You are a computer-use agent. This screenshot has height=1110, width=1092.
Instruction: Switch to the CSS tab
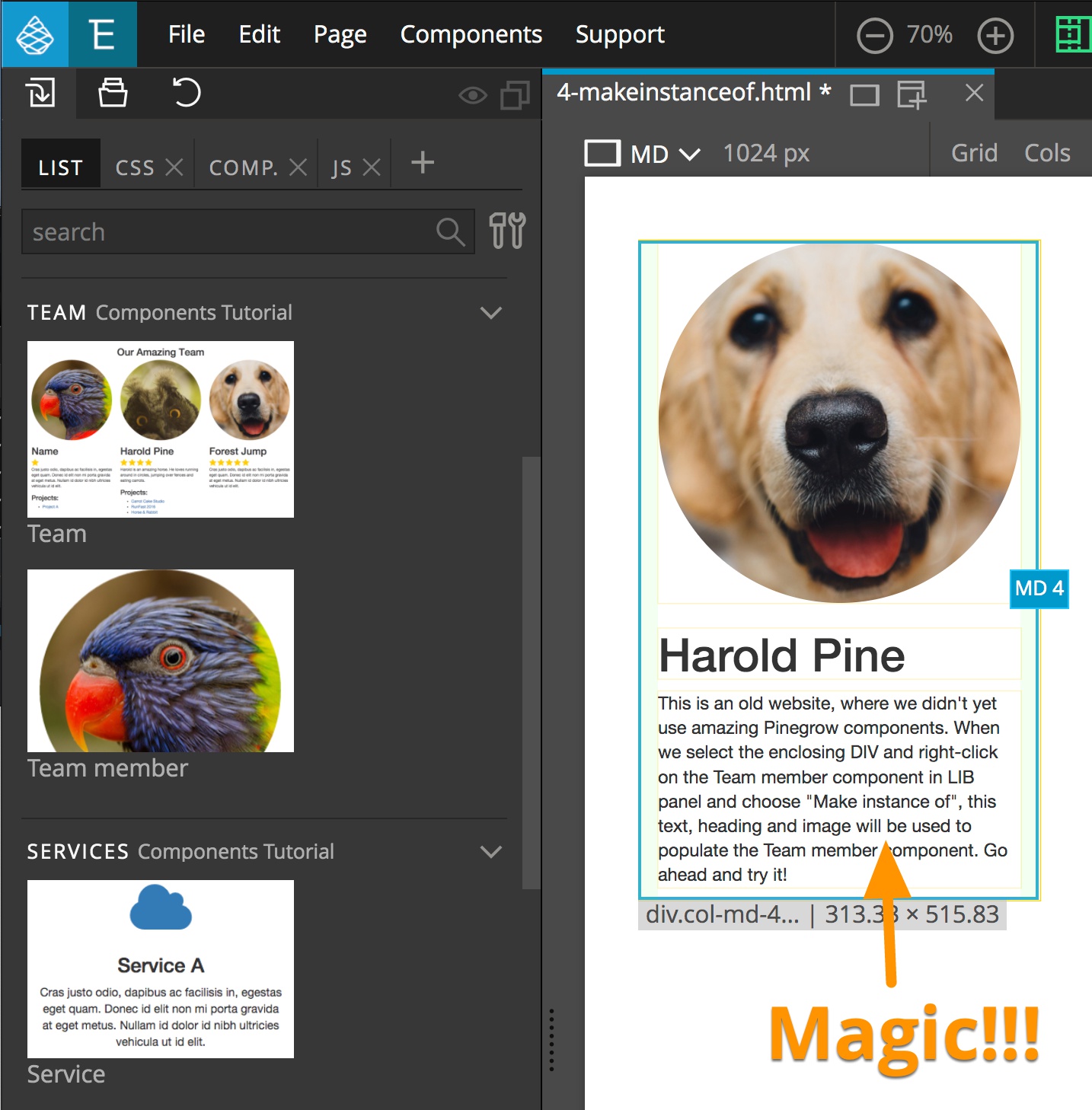click(x=135, y=167)
